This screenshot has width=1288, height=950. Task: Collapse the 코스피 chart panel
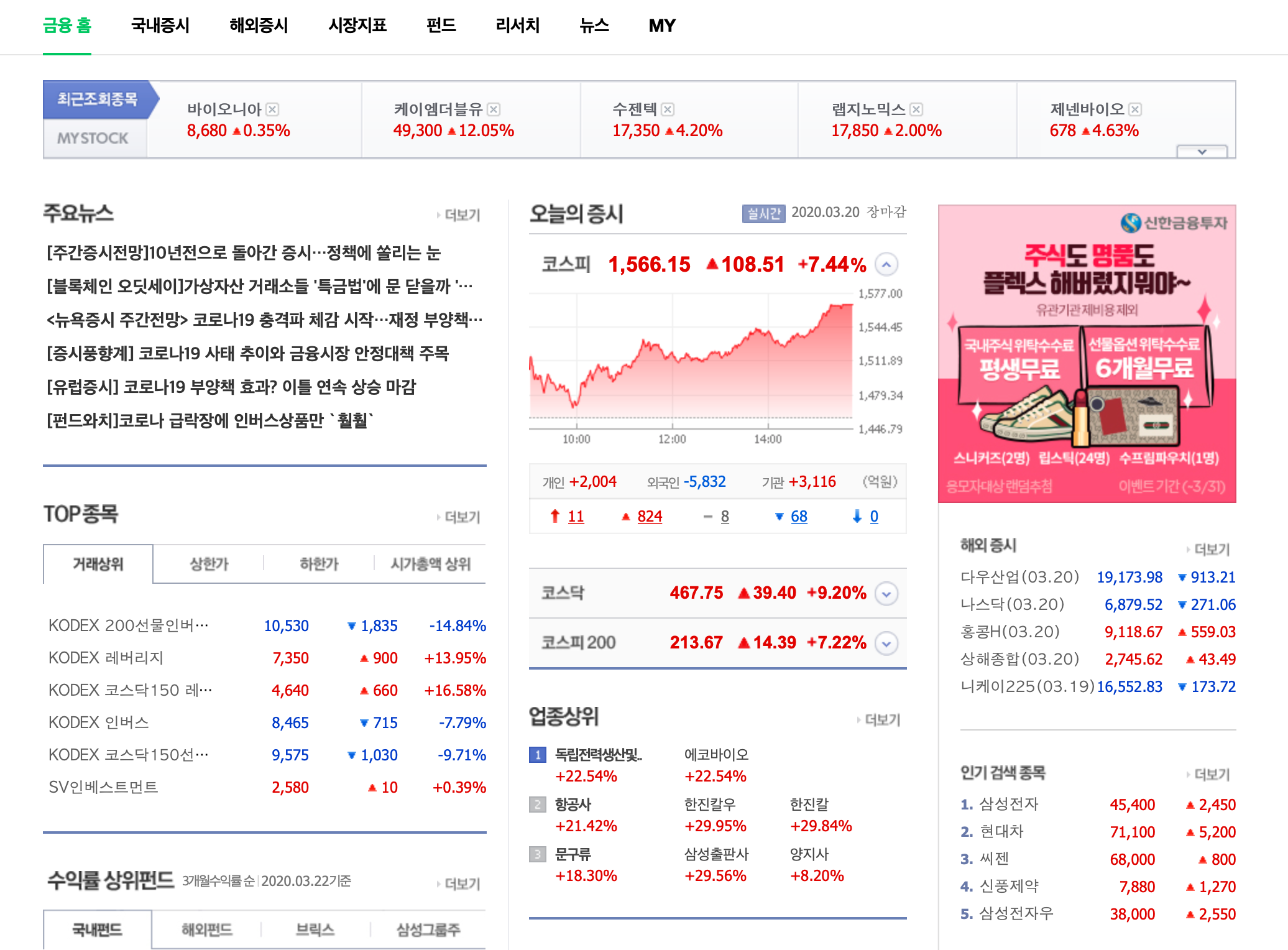886,265
